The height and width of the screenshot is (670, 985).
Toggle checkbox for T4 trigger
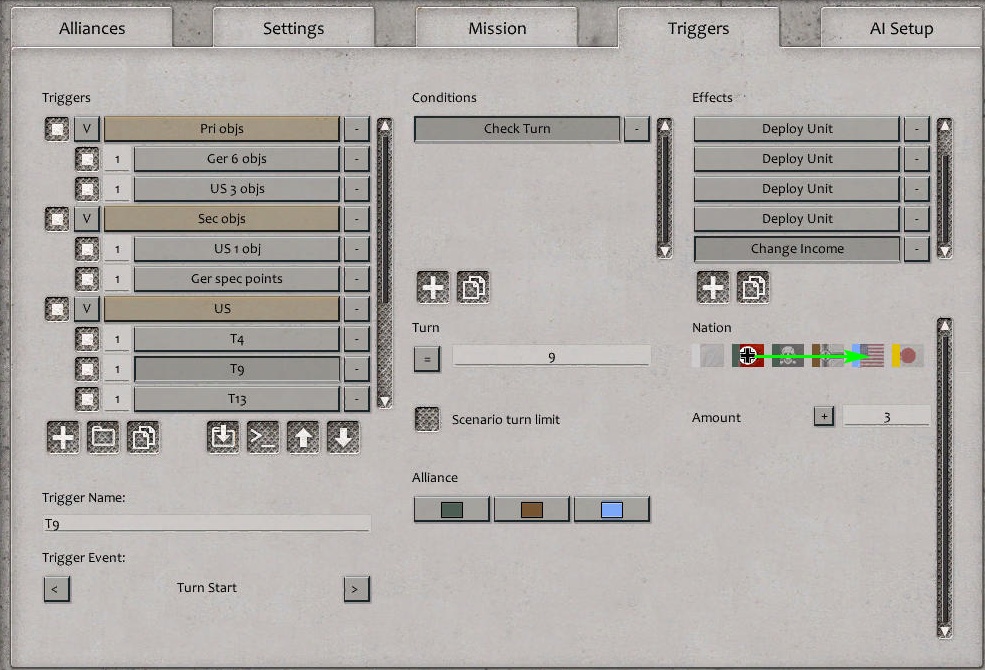pyautogui.click(x=87, y=339)
